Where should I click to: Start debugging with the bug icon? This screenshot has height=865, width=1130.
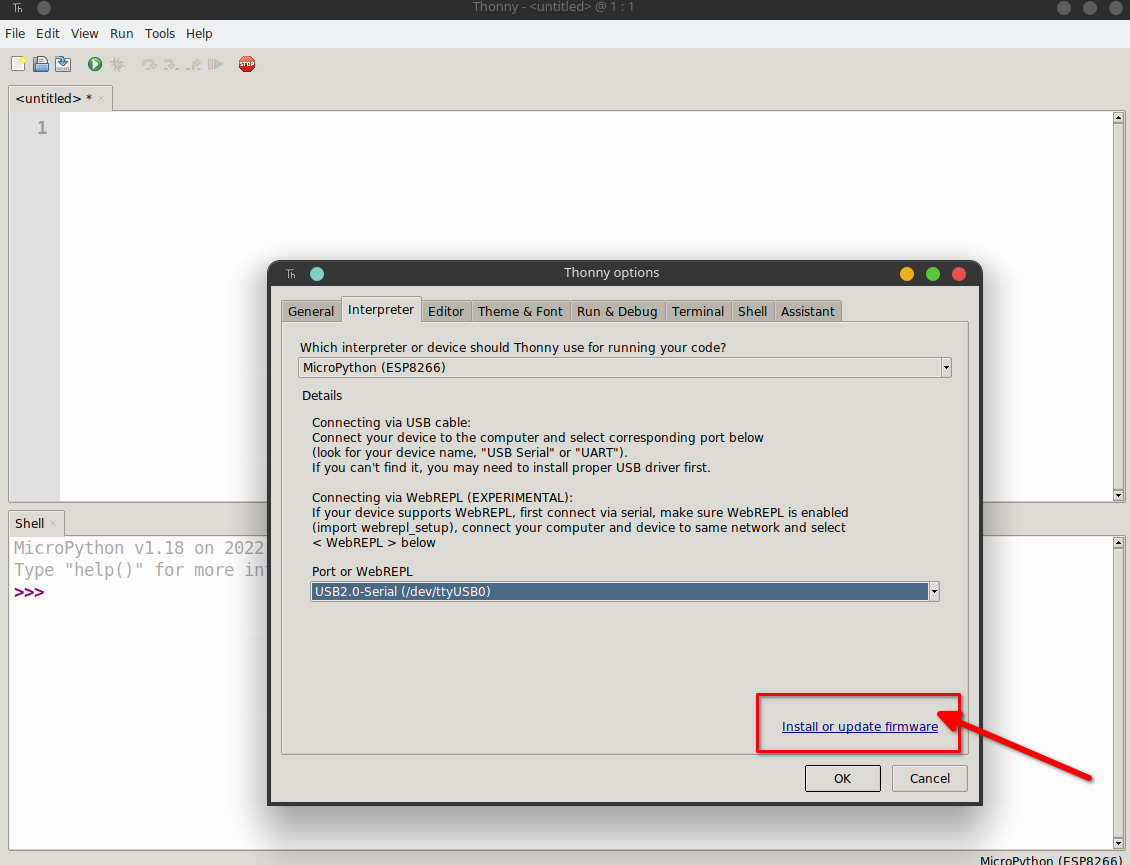(117, 64)
